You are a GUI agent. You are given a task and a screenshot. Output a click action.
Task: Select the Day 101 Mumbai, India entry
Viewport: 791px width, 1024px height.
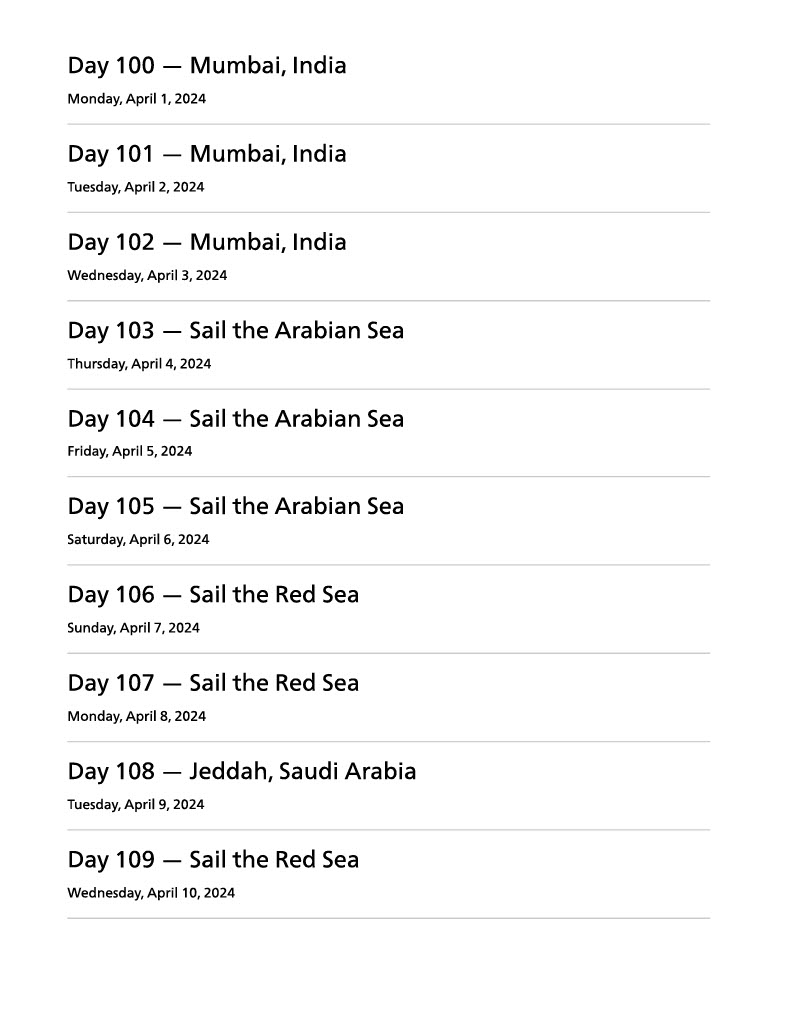pyautogui.click(x=207, y=154)
